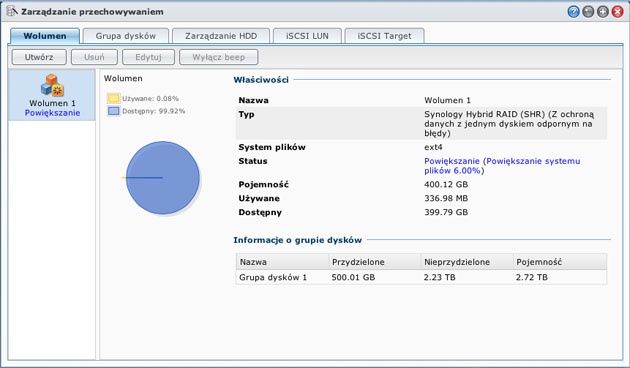Click Powiększanie link under Wolumen 1
The height and width of the screenshot is (368, 630).
(52, 113)
